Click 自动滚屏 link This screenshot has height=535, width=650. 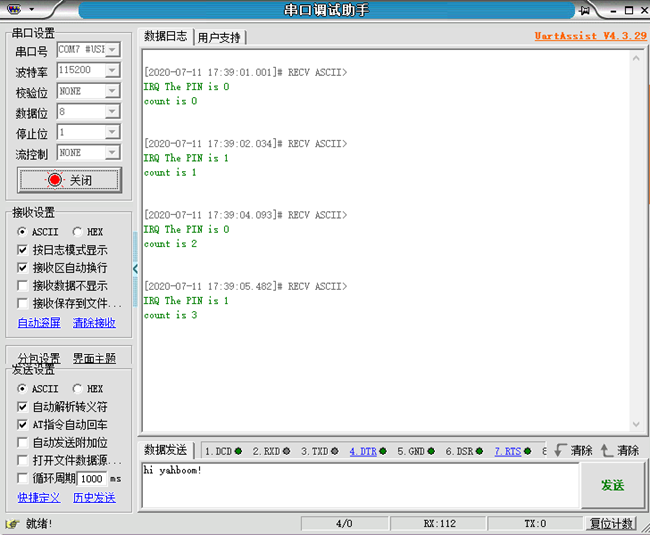39,322
